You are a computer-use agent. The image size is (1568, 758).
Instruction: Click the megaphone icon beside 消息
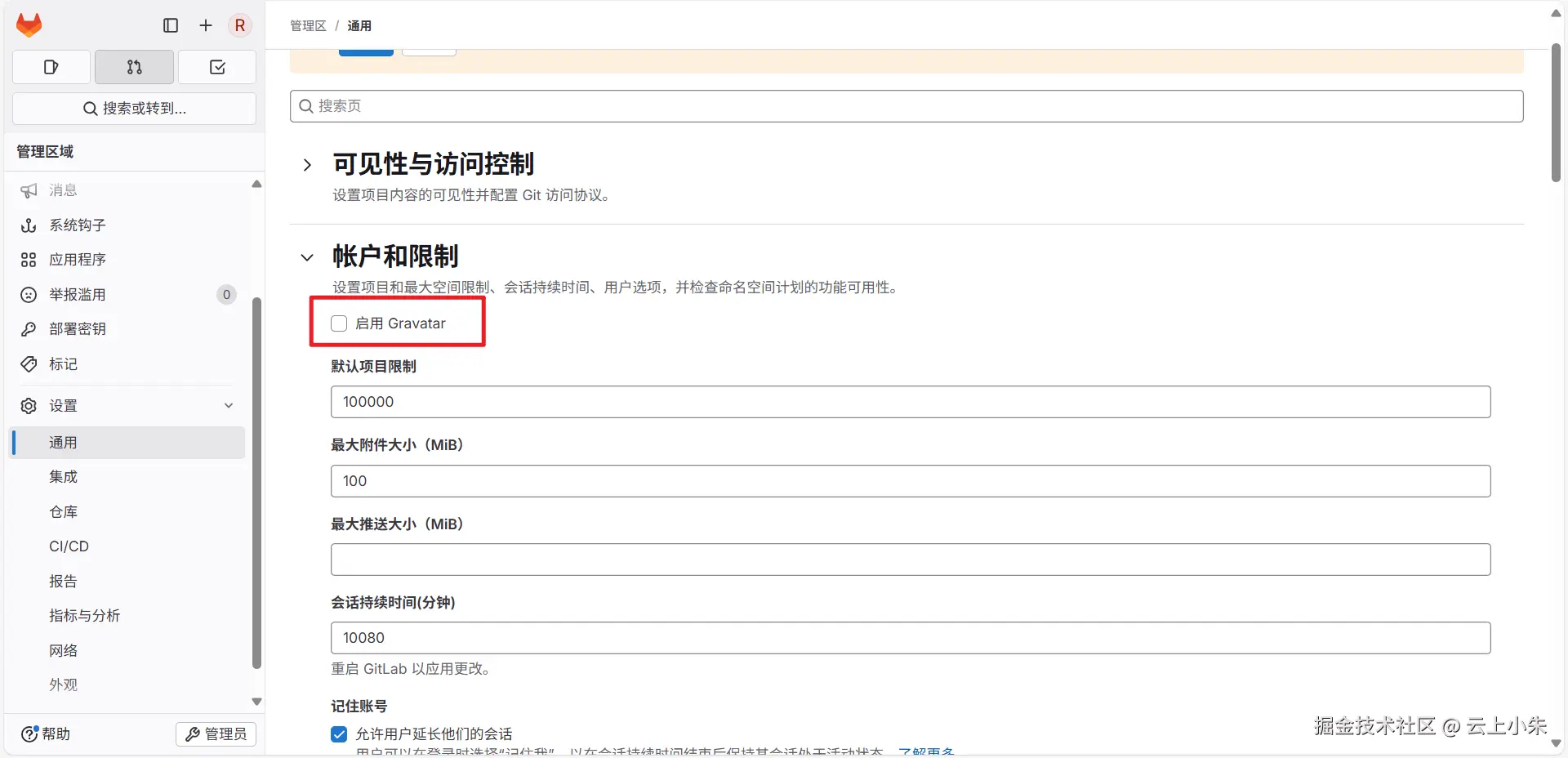tap(29, 190)
